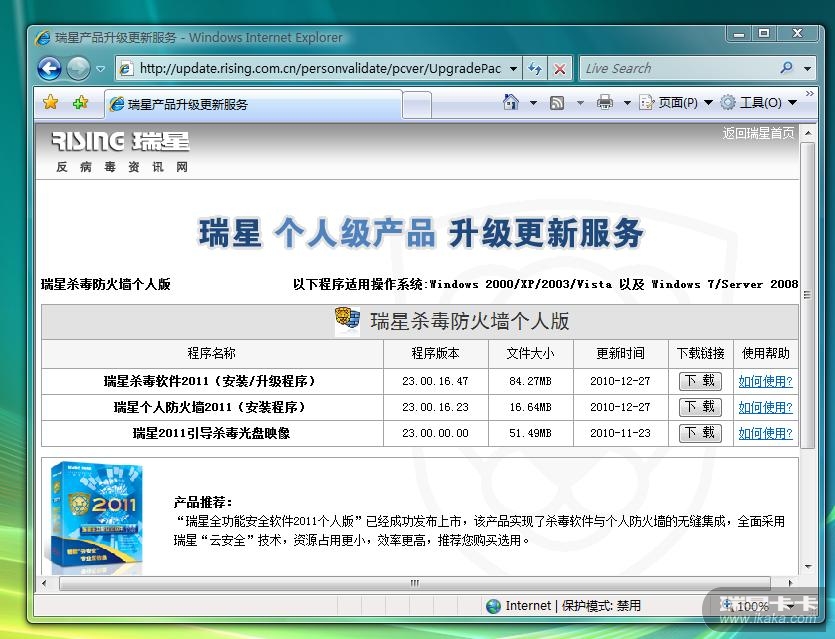
Task: Open the 页面(P) menu
Action: pos(676,102)
